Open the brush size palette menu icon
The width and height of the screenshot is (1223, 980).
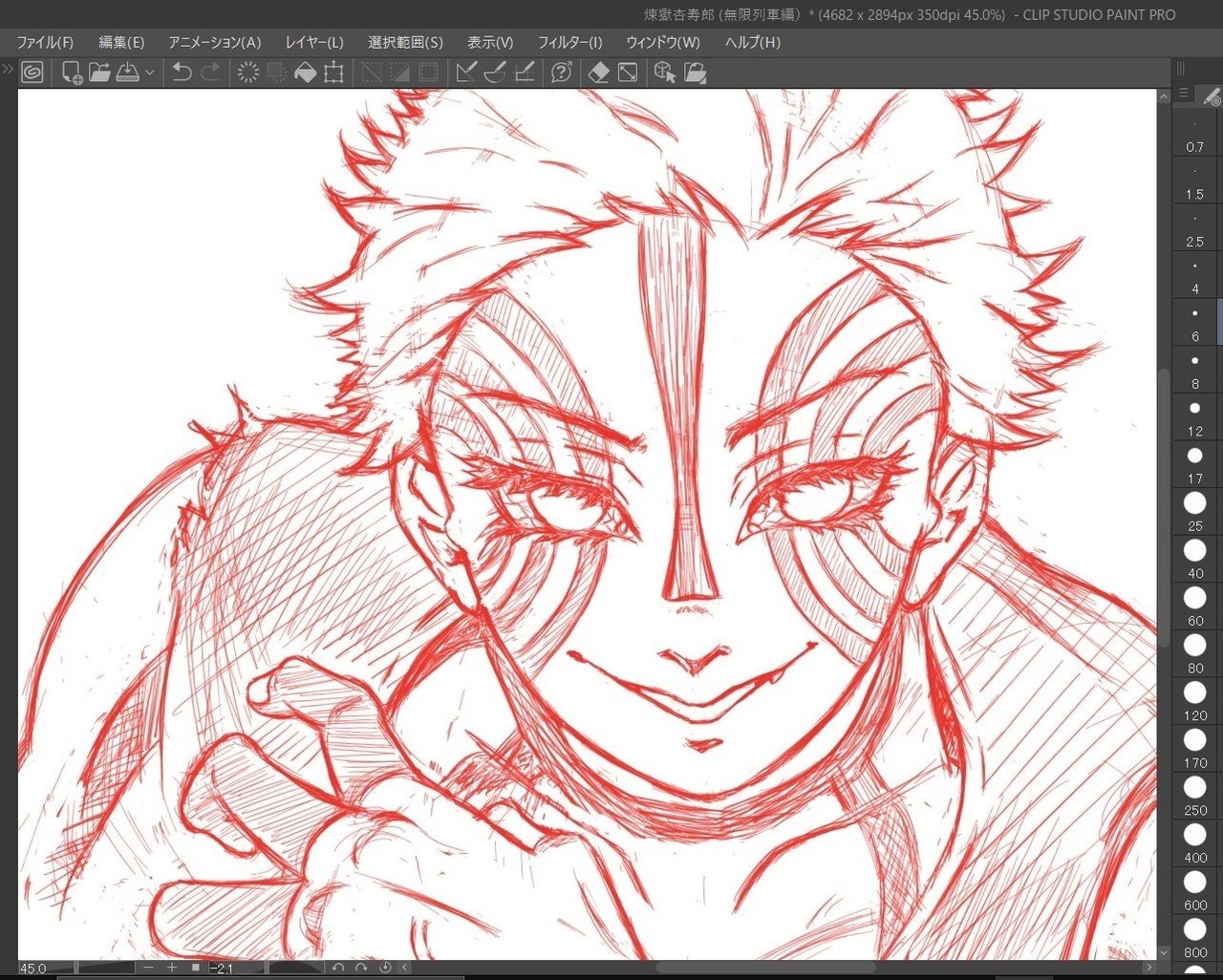click(1184, 93)
